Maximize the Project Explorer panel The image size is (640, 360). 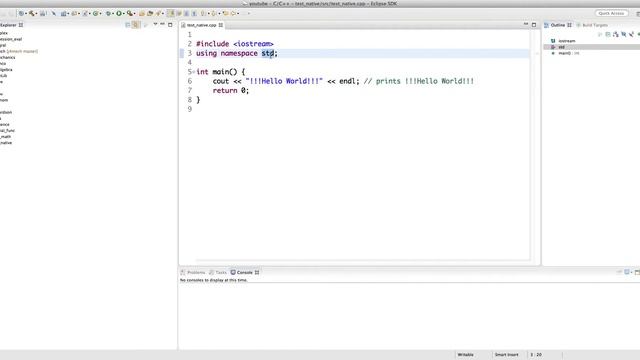point(170,25)
